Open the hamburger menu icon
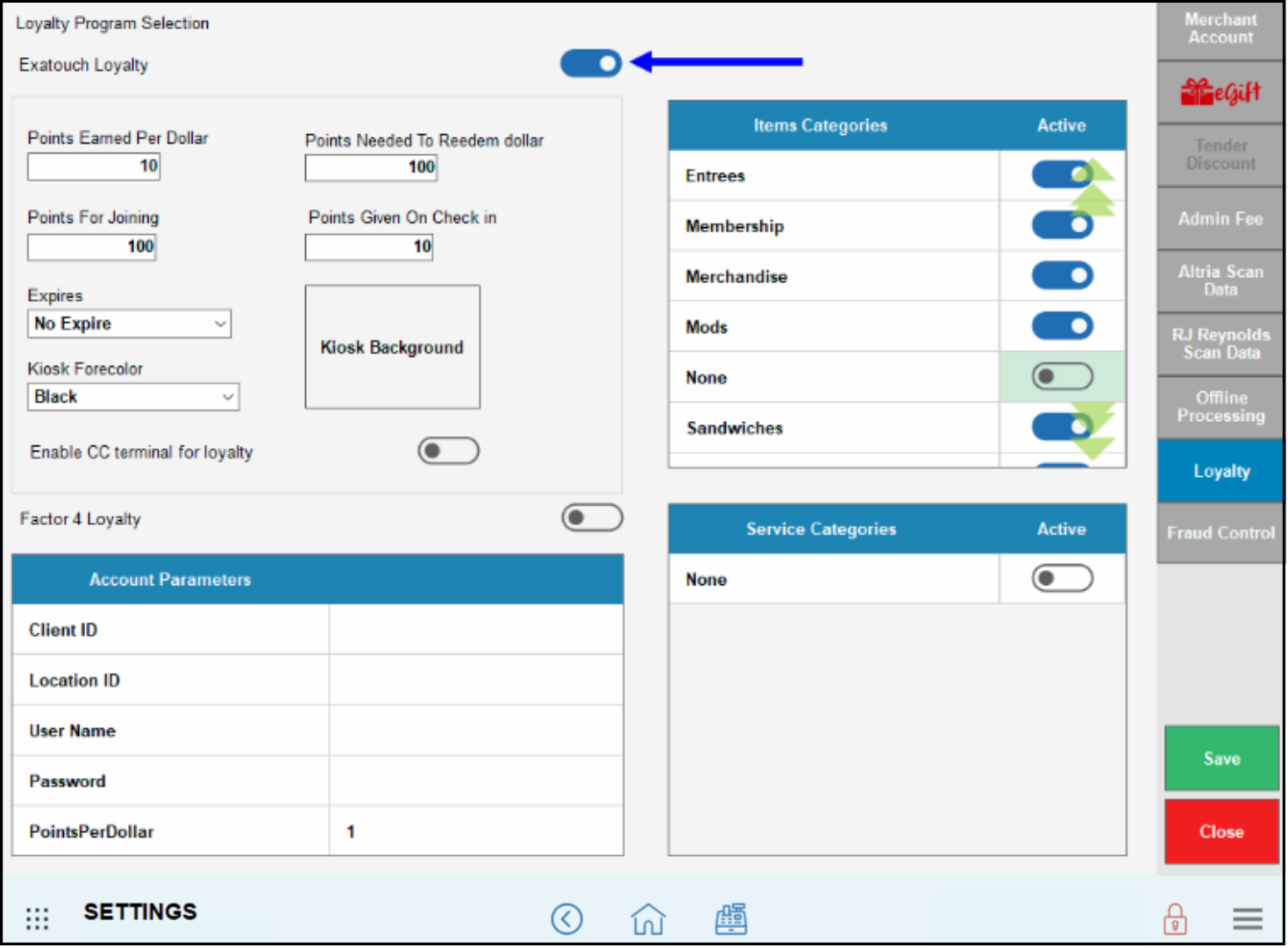Screen dimensions: 1288x948 (1247, 918)
